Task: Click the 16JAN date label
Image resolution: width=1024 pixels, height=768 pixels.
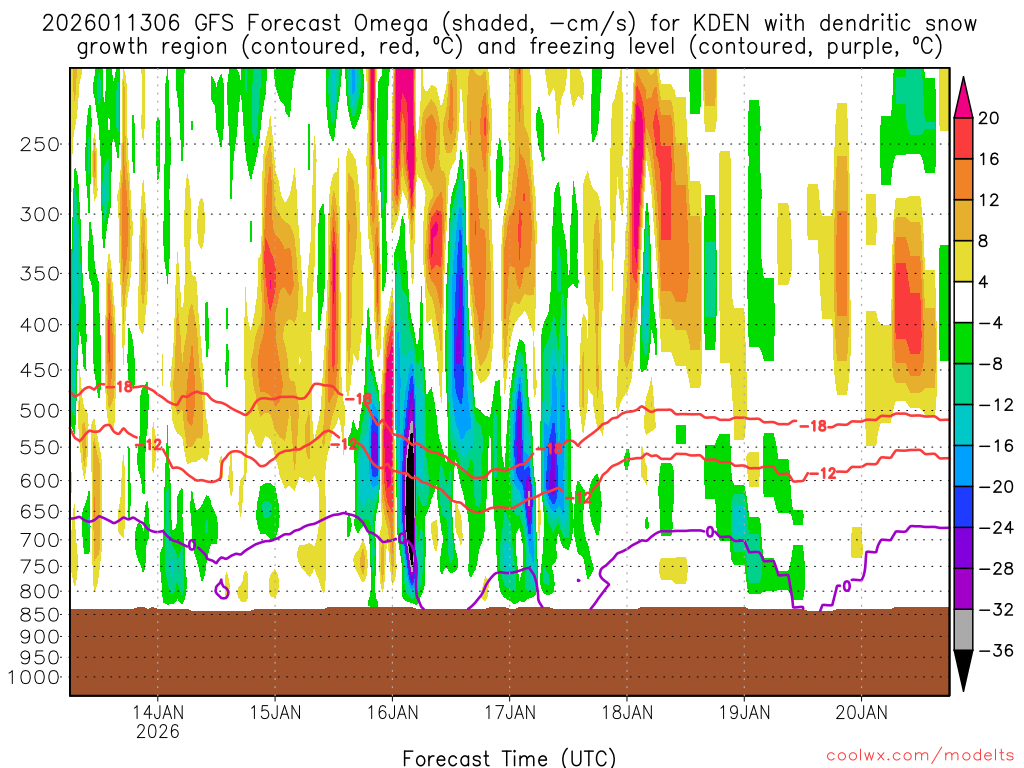Action: point(392,712)
